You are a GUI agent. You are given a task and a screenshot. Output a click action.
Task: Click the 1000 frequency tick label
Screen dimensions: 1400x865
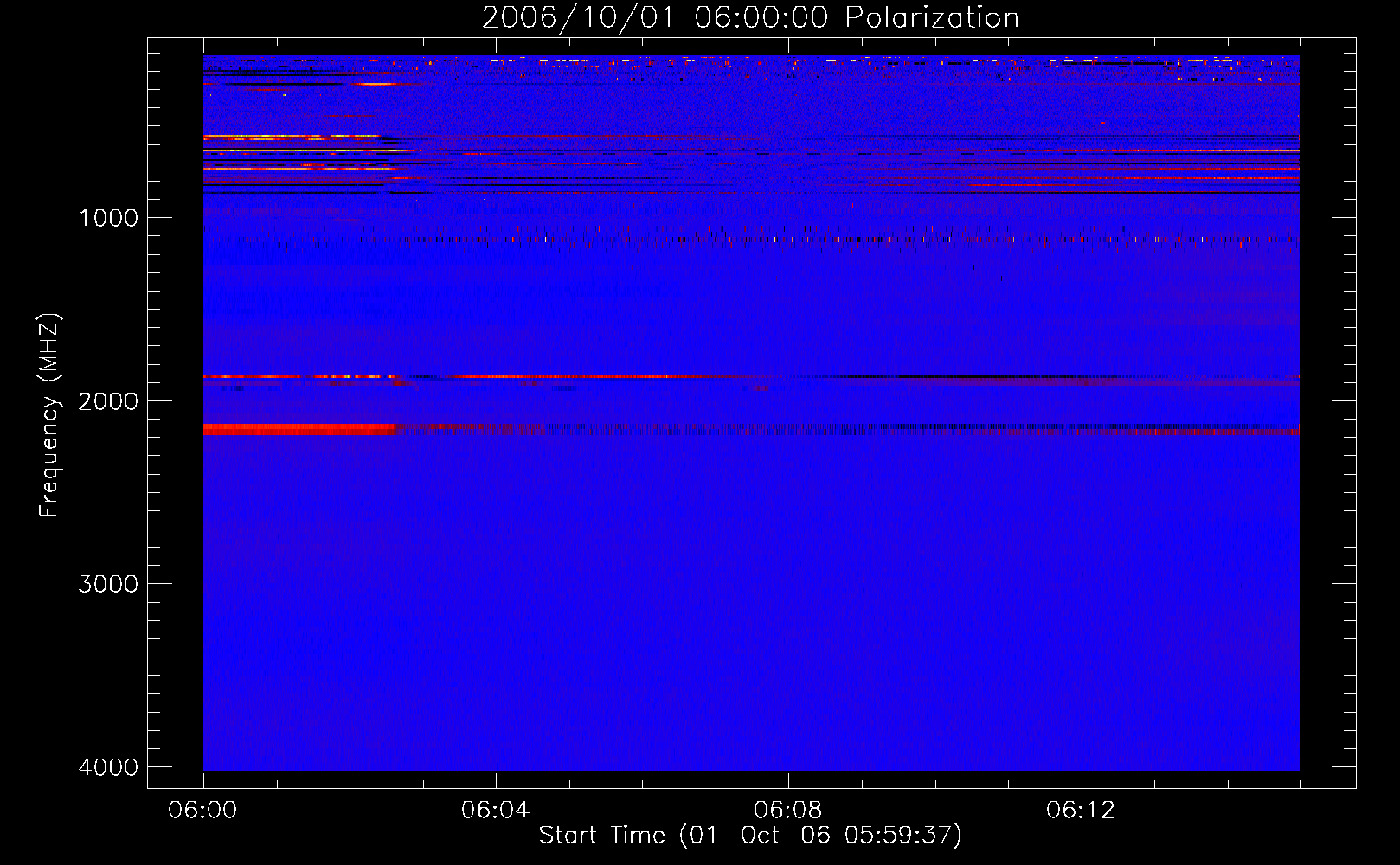point(108,218)
